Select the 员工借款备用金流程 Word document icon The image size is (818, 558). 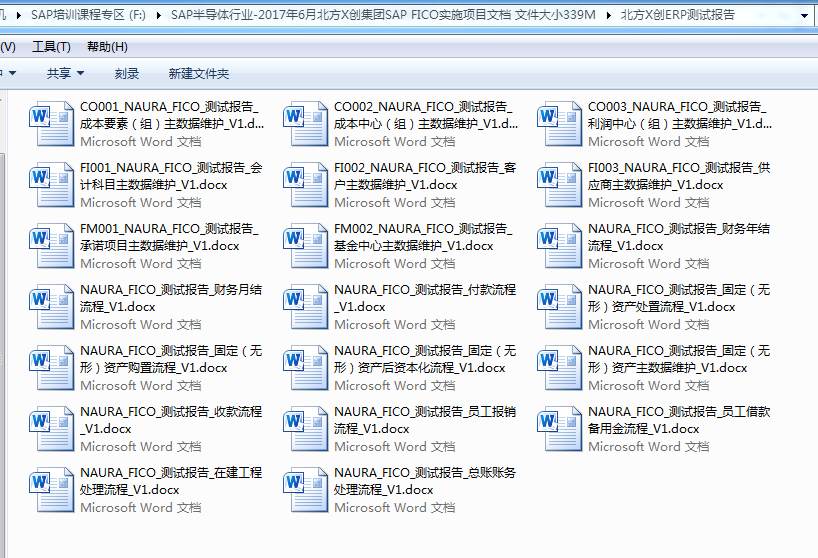coord(559,429)
